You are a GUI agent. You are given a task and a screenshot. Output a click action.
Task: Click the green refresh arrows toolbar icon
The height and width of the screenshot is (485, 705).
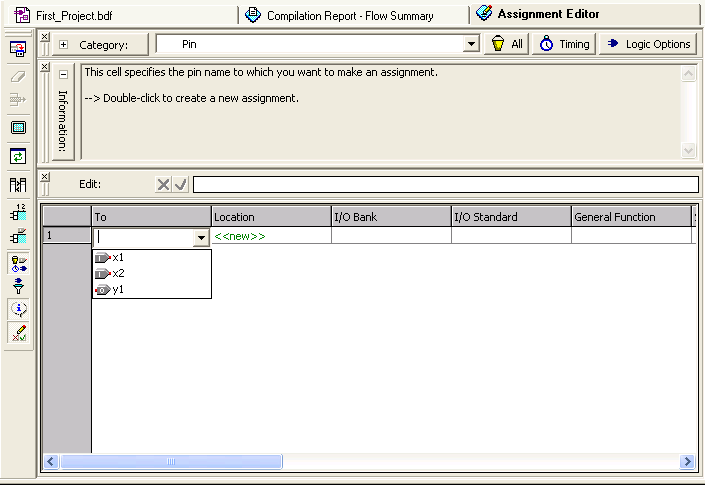coord(18,156)
